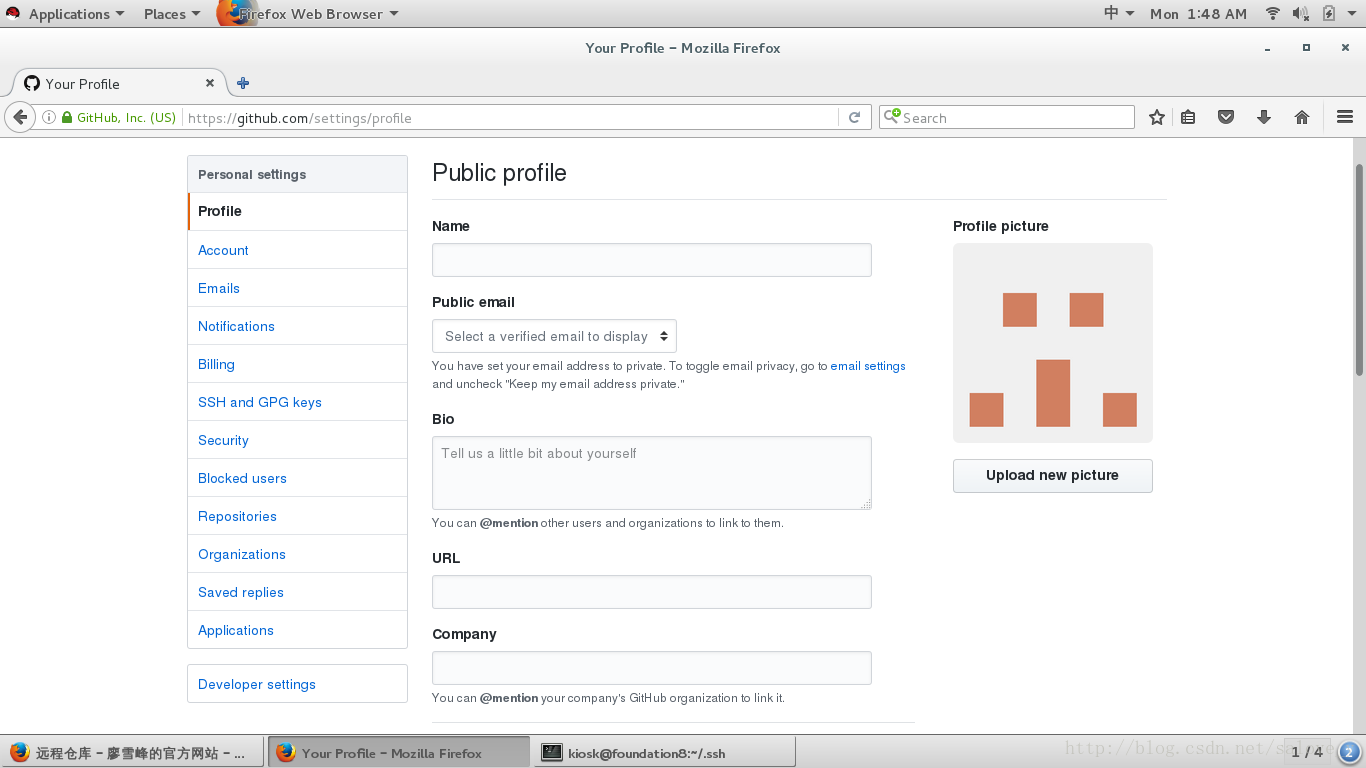Select the Profile settings item

[x=298, y=211]
